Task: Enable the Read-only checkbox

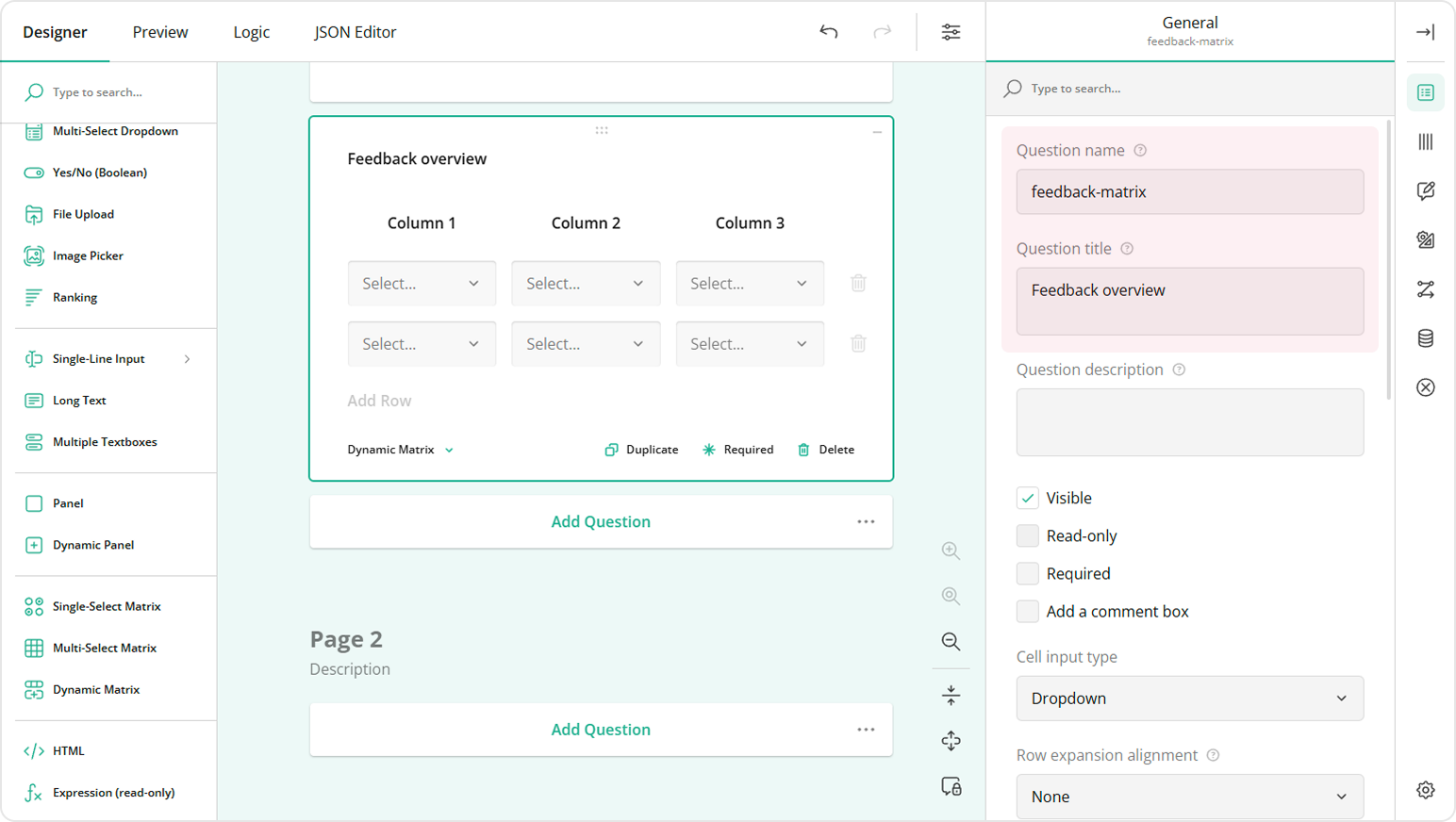Action: (x=1028, y=535)
